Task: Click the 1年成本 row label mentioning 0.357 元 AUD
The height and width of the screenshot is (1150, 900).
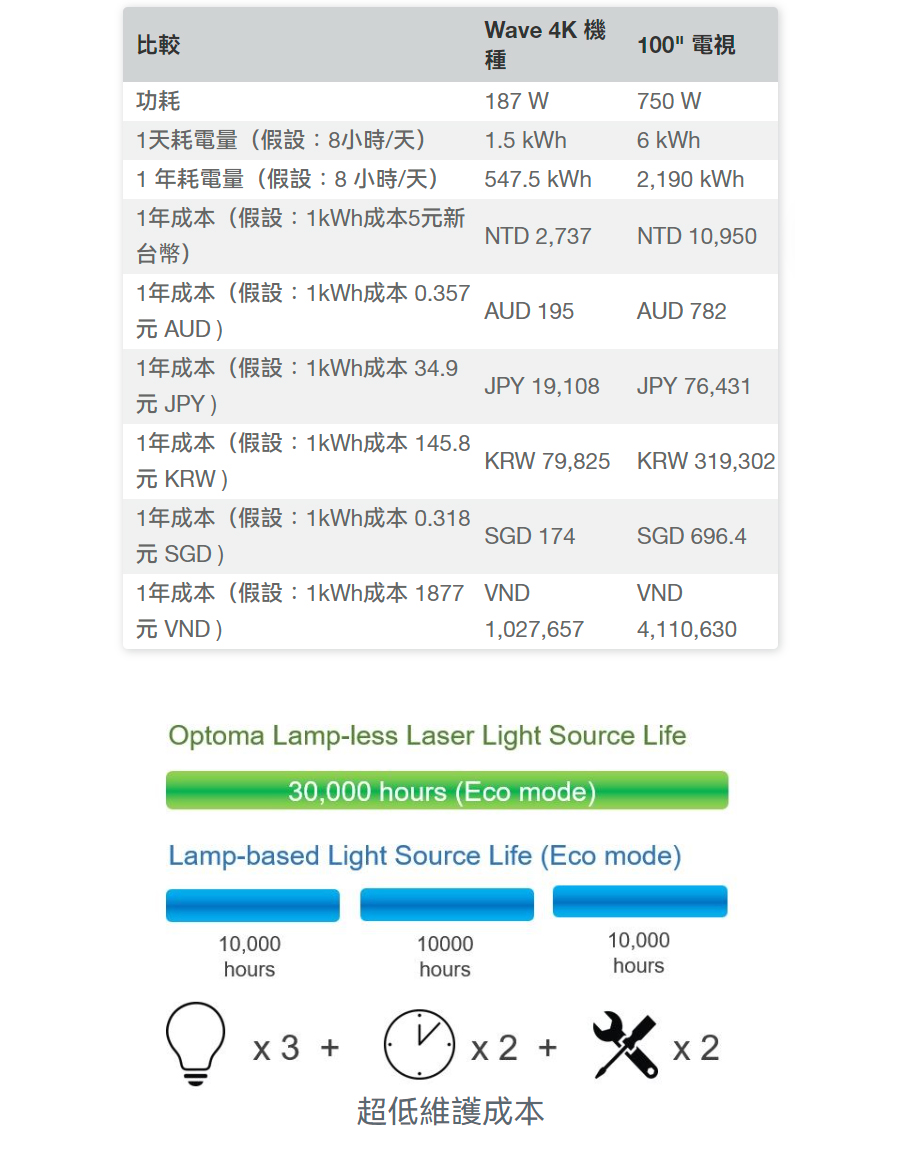Action: [303, 310]
